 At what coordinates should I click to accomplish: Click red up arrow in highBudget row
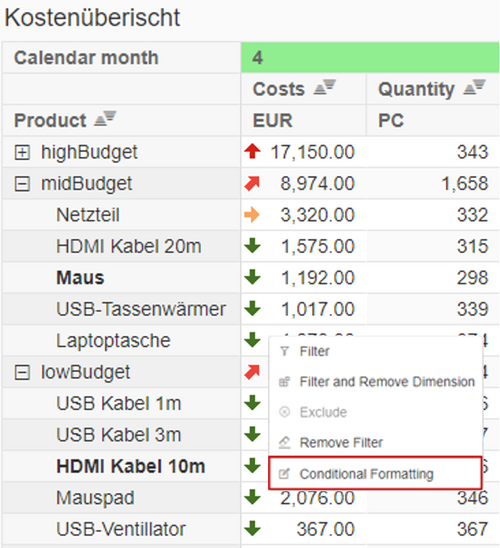tap(252, 152)
